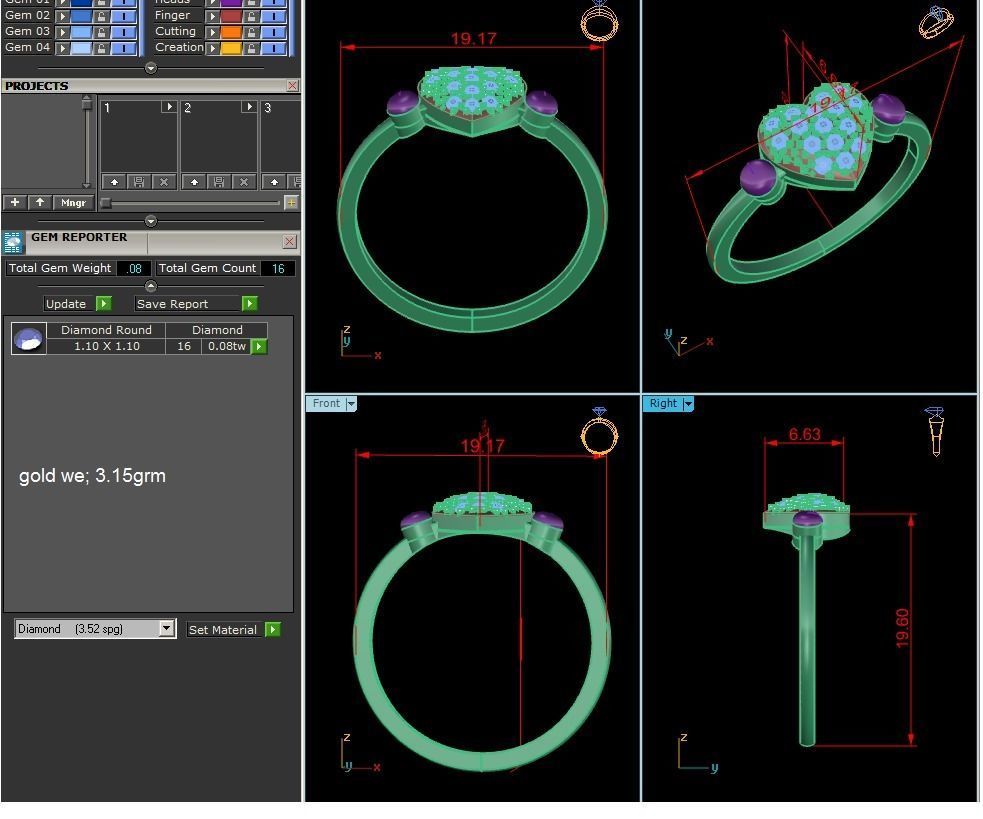The height and width of the screenshot is (819, 983).
Task: Open project slot 2 arrow menu
Action: [x=249, y=107]
